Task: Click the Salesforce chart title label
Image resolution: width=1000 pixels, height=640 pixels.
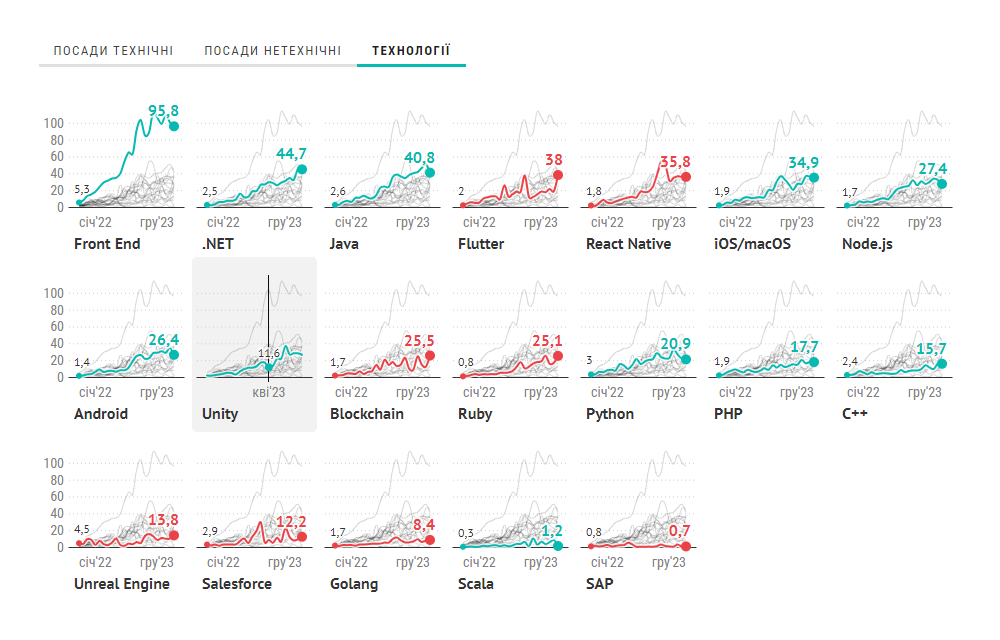Action: tap(237, 584)
